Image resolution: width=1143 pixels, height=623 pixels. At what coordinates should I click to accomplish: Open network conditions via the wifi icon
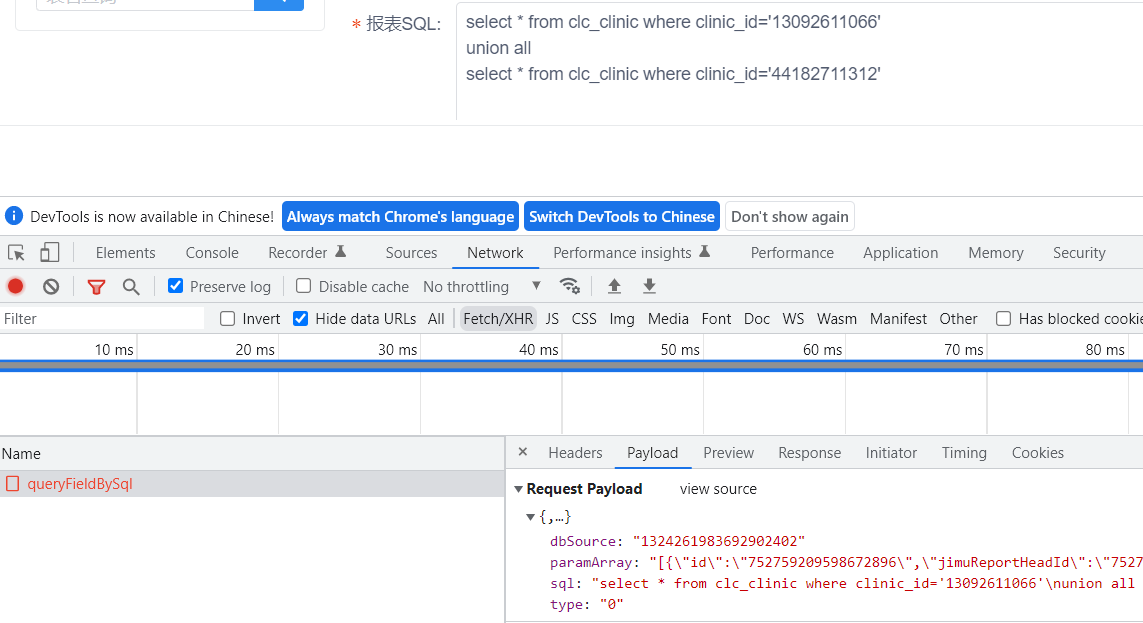(570, 287)
